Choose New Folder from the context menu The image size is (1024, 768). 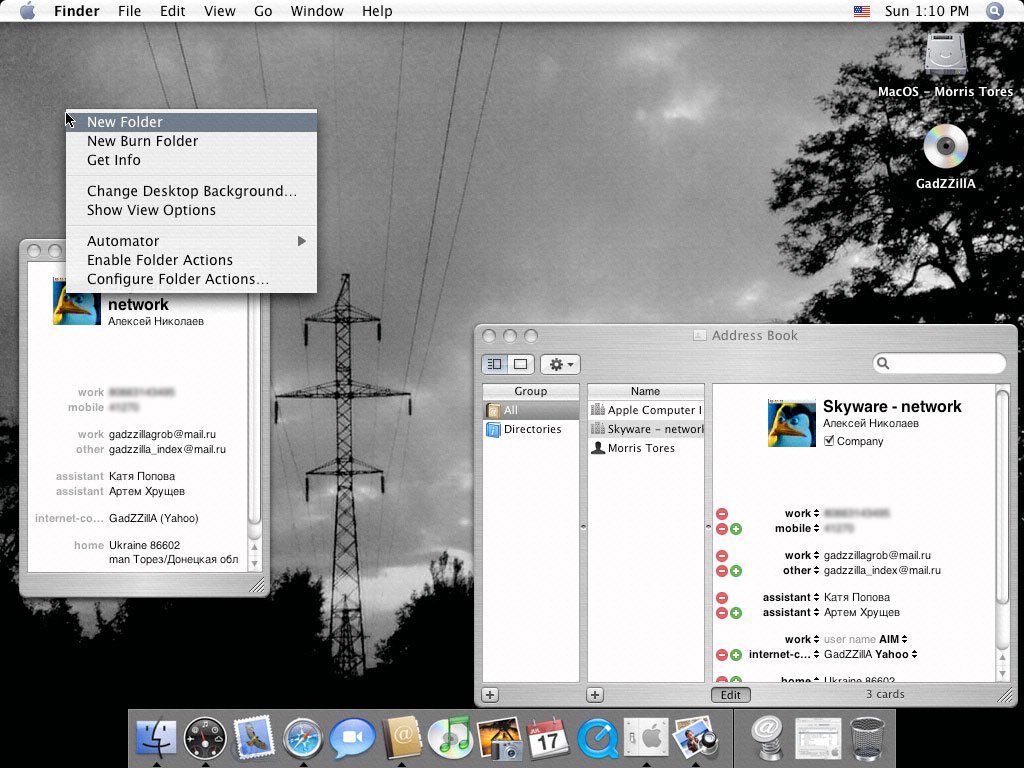point(125,122)
